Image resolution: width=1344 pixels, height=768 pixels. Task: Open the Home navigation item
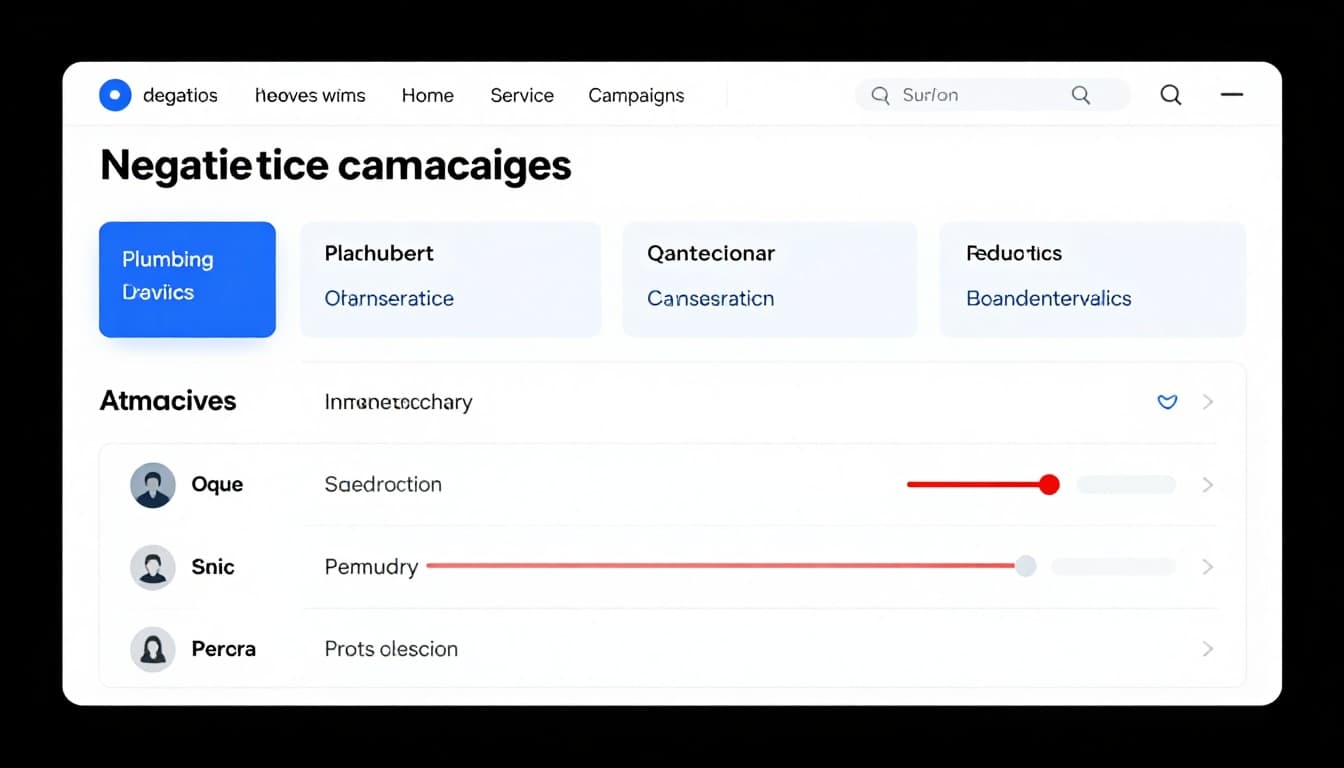(427, 95)
